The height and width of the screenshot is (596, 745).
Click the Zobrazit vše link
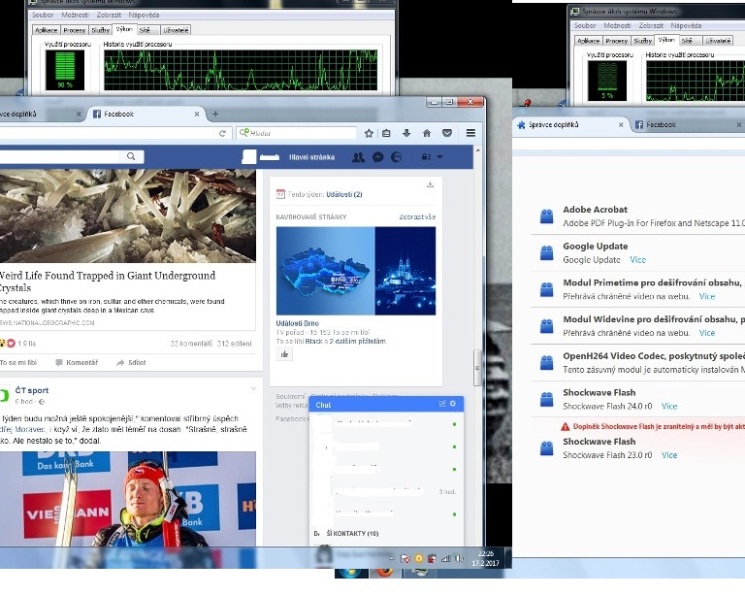click(x=417, y=217)
